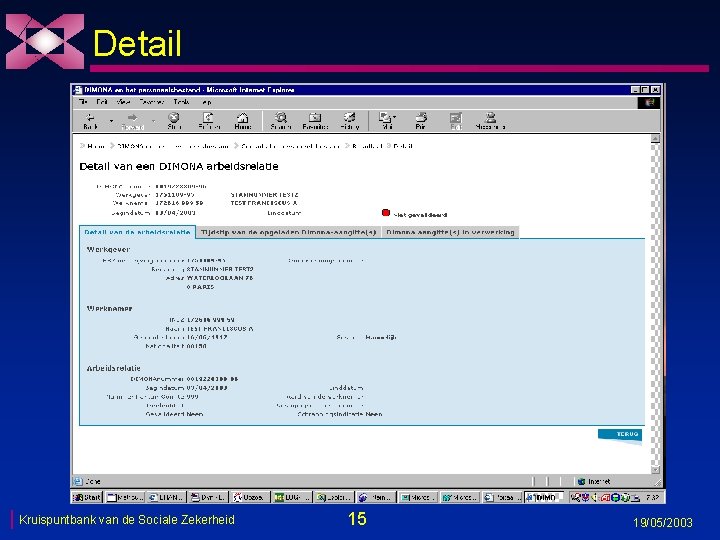Click the 'Werkgever' section heading
This screenshot has height=540, width=720.
point(108,249)
